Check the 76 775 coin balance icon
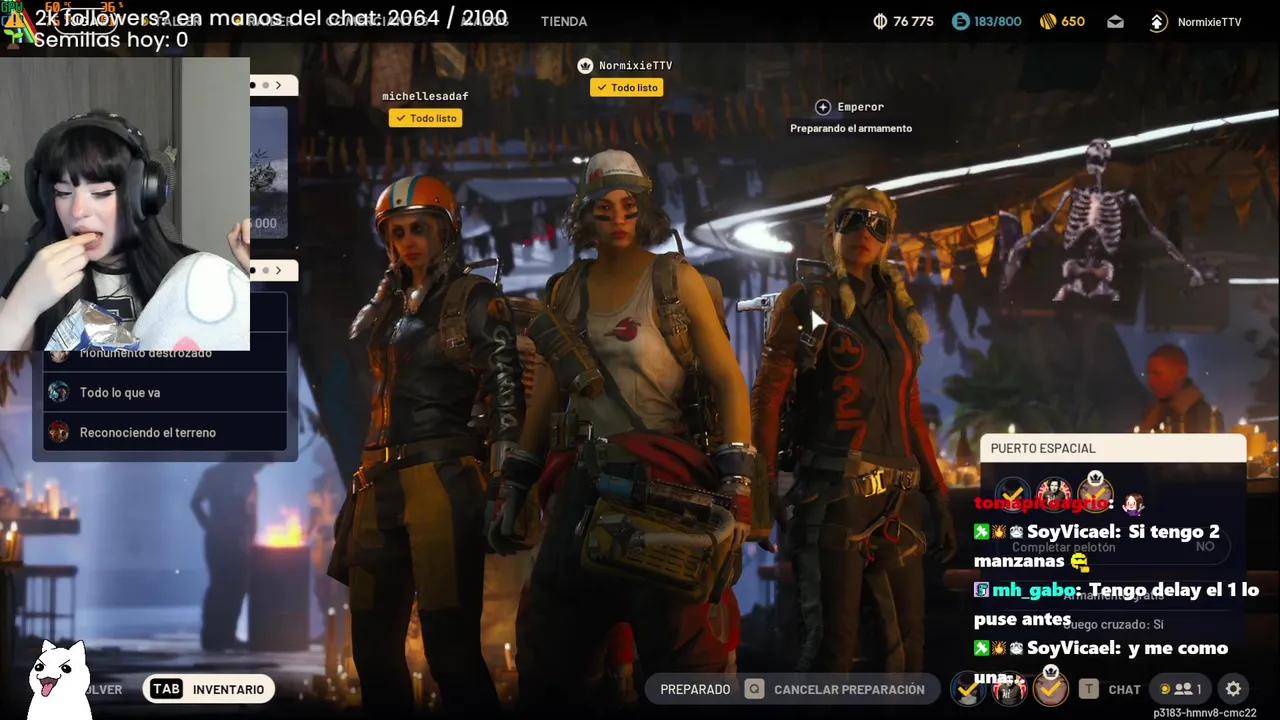 pos(881,21)
